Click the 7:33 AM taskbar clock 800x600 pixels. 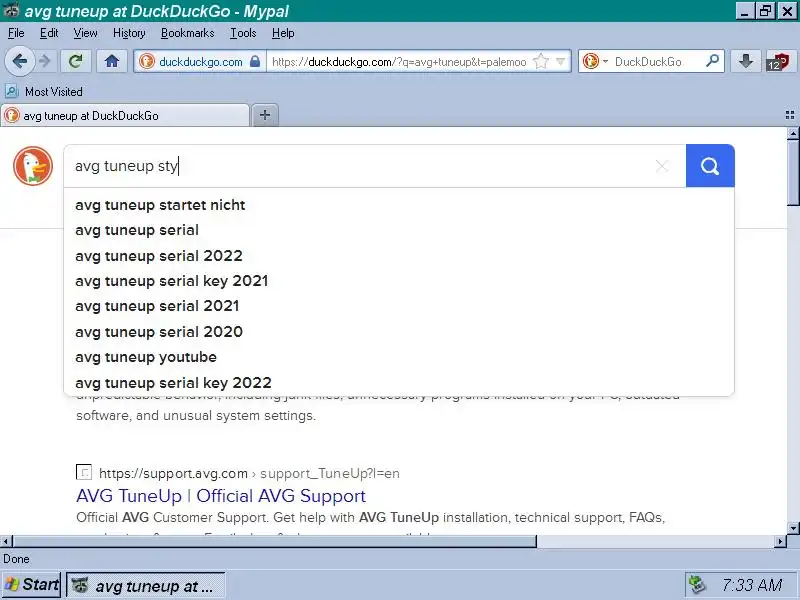[x=752, y=585]
